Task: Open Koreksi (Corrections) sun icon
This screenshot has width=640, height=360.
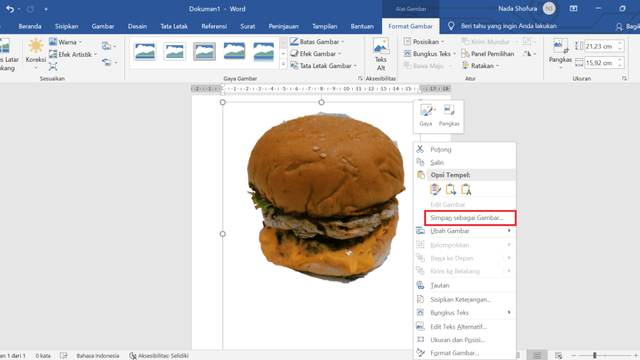Action: [x=36, y=53]
